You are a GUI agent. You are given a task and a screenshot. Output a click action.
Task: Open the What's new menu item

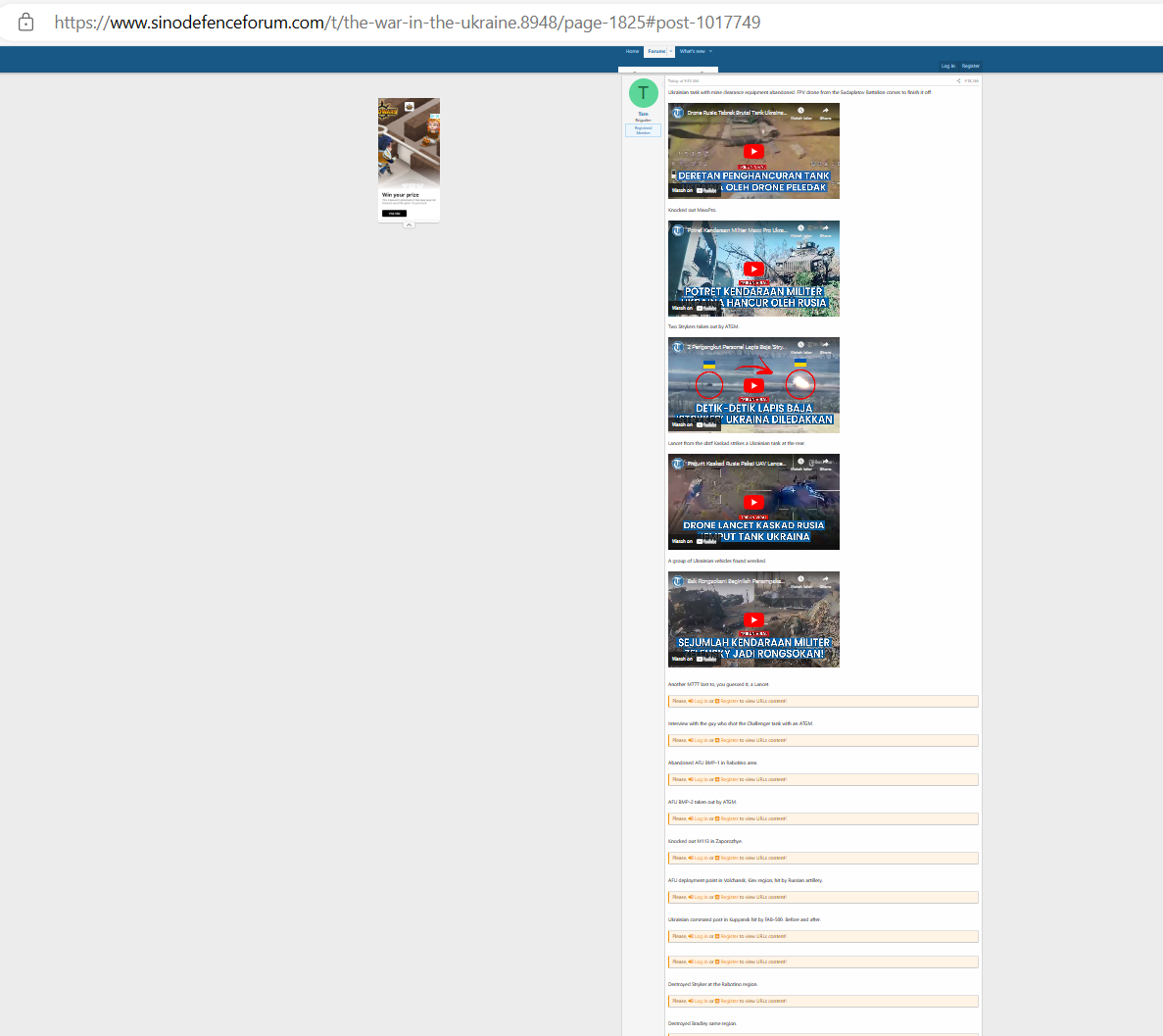692,51
